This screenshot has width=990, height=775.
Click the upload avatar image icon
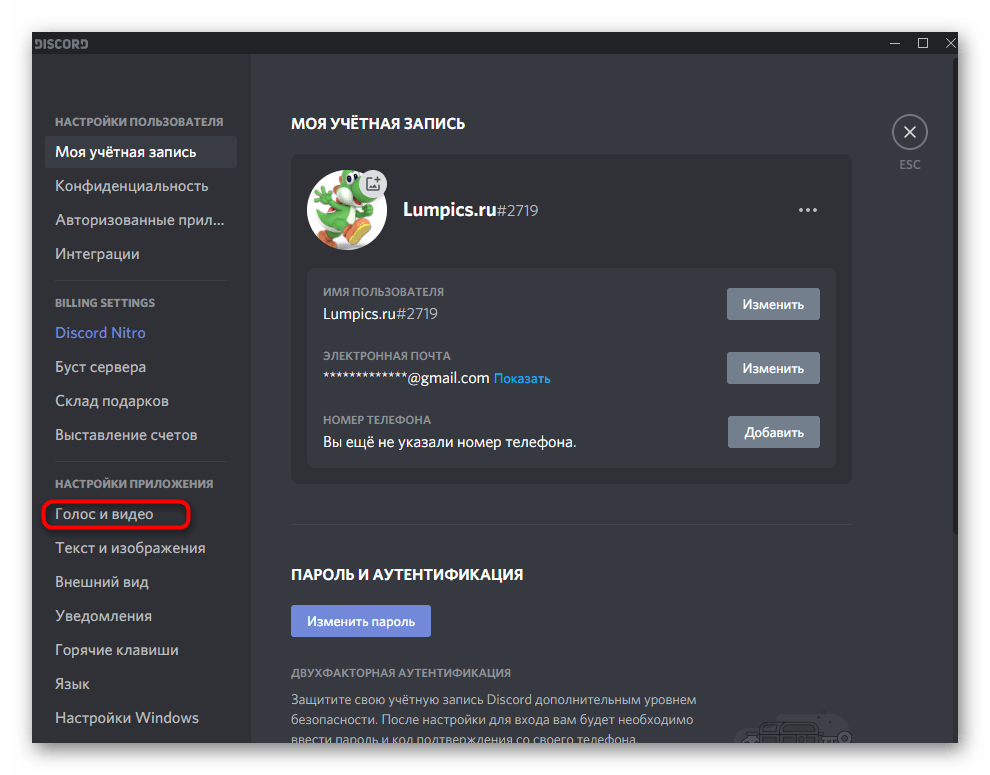(x=374, y=183)
